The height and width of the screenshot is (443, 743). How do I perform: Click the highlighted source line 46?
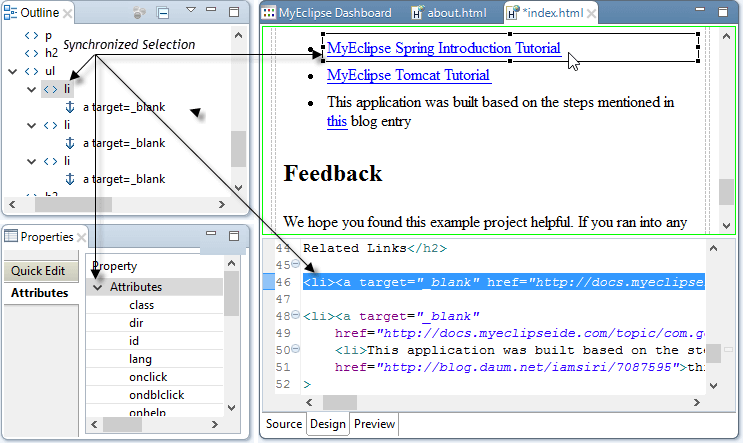click(504, 282)
